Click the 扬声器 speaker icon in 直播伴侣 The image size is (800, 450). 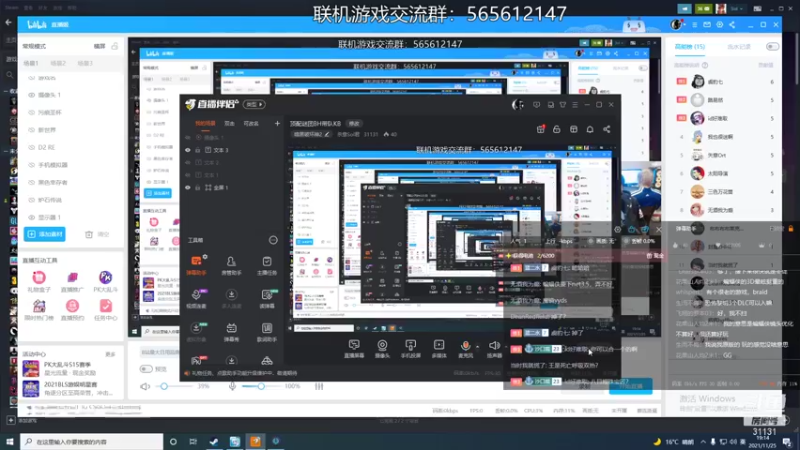494,346
